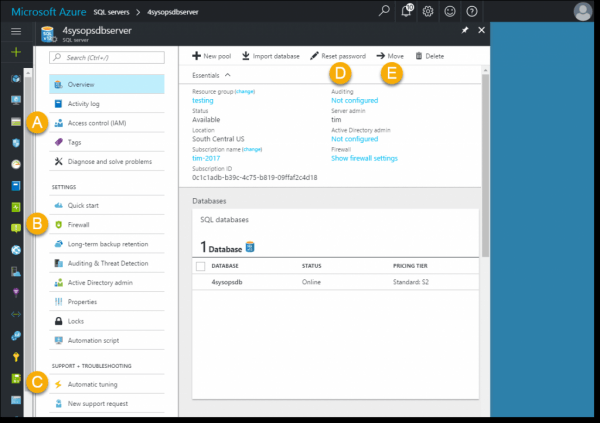
Task: Click the DATABASE column header
Action: click(x=225, y=266)
